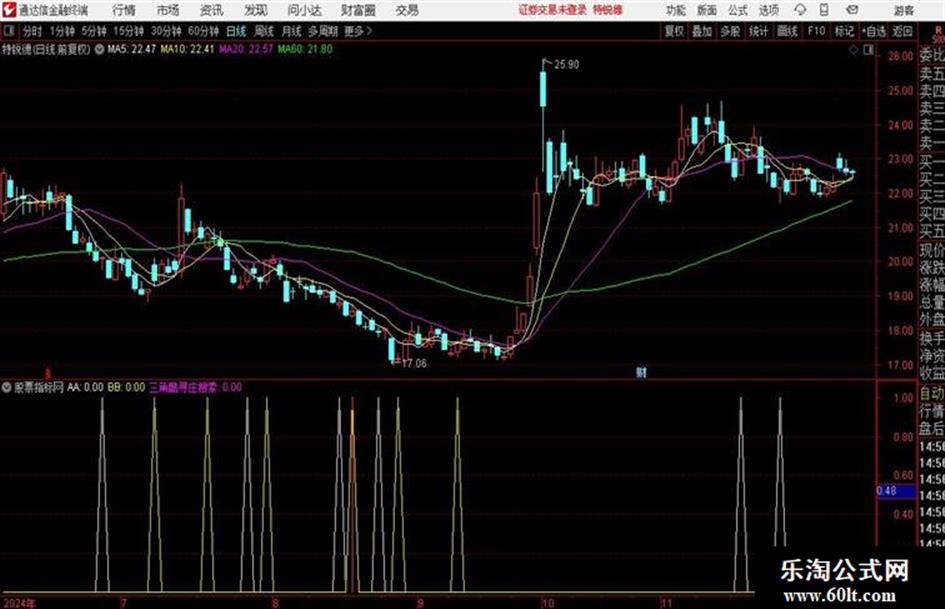Expand the 更多 period options
Viewport: 945px width, 609px height.
(x=358, y=31)
